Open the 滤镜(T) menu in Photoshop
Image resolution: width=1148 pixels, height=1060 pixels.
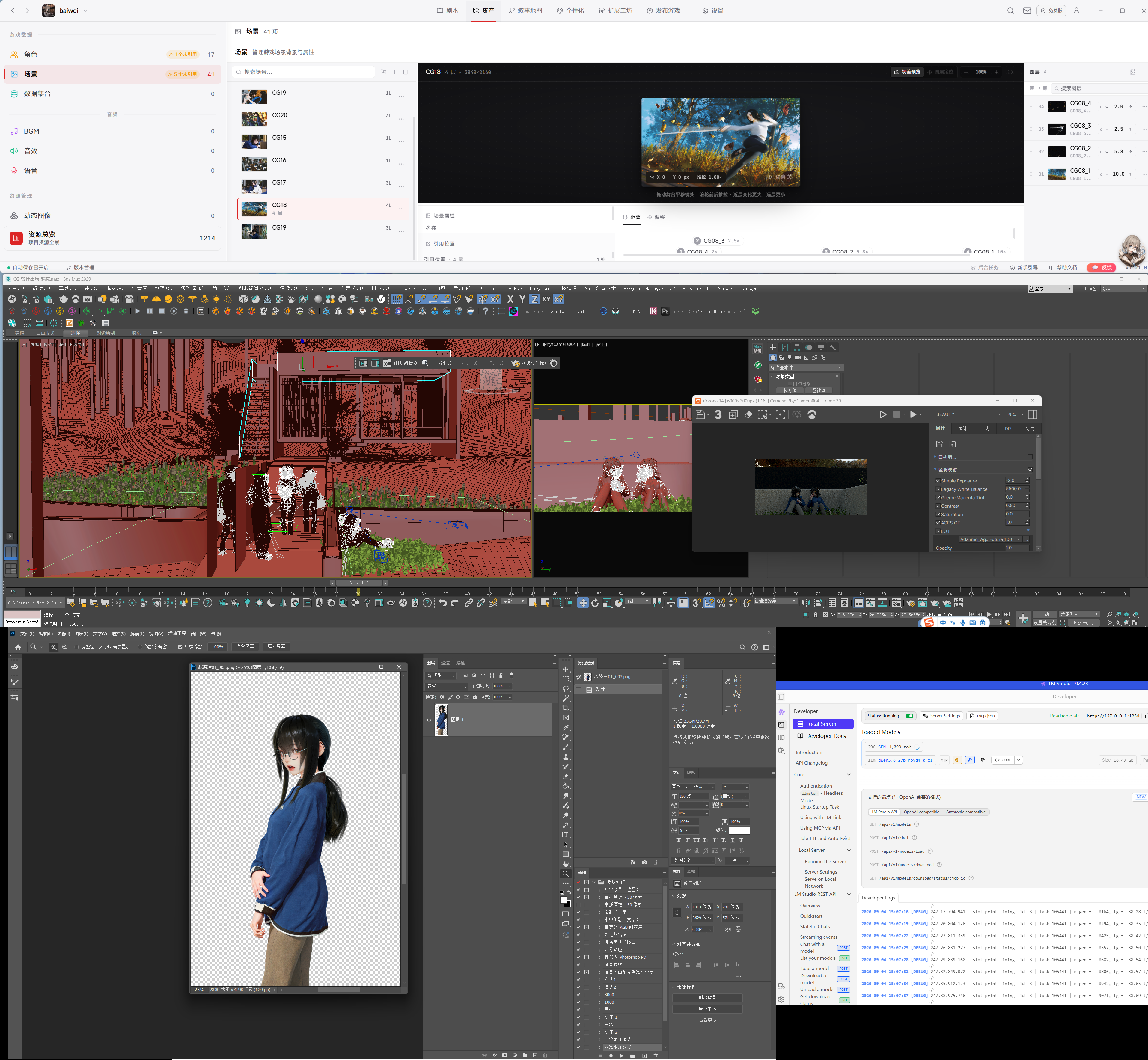[137, 634]
